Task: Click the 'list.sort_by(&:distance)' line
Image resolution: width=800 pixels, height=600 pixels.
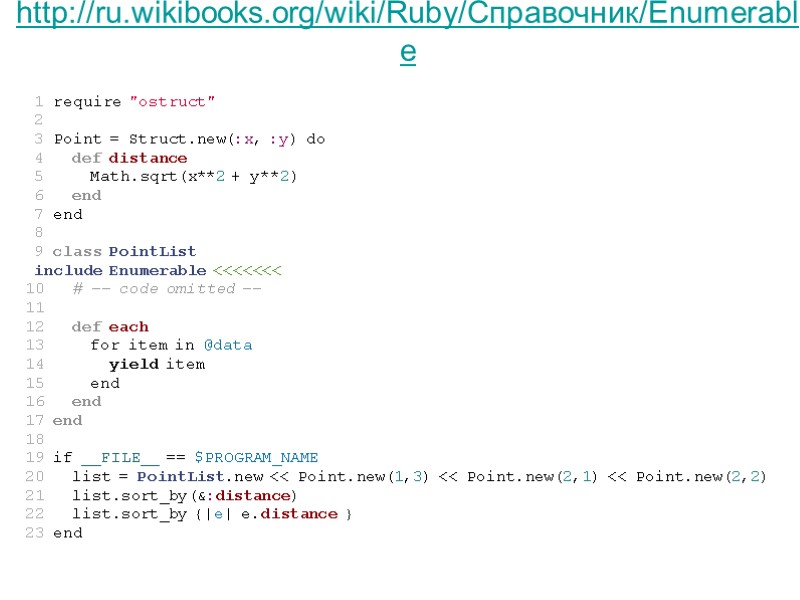Action: click(184, 495)
